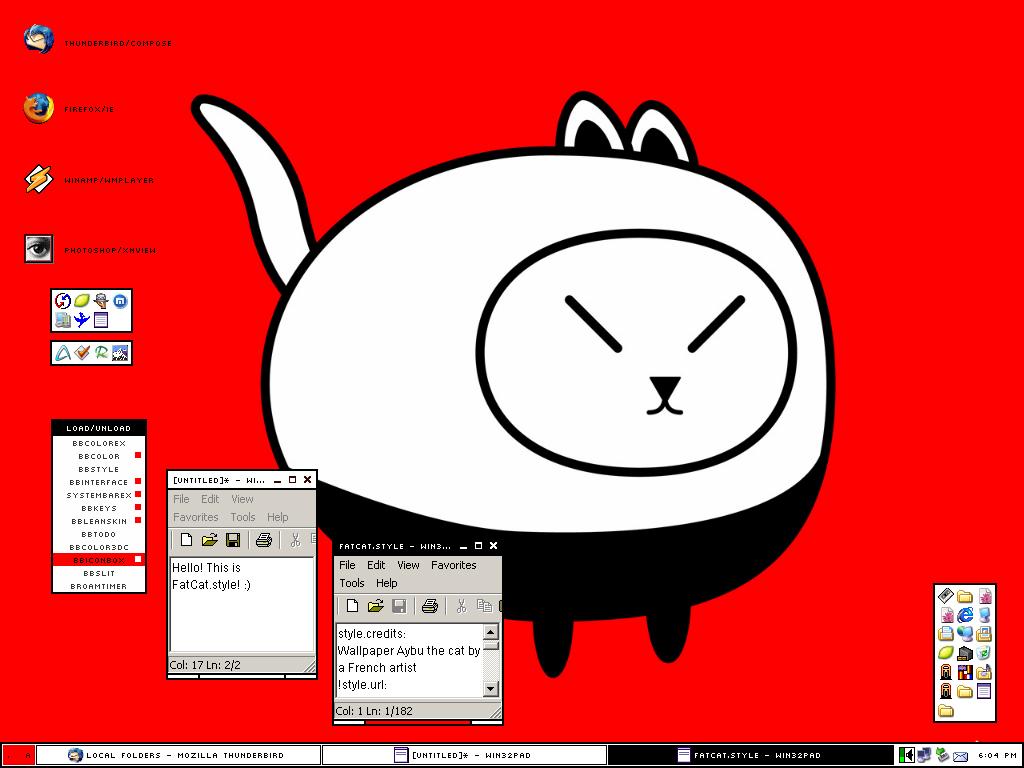This screenshot has height=768, width=1024.
Task: Click Save floppy icon in Untitled window
Action: pos(232,540)
